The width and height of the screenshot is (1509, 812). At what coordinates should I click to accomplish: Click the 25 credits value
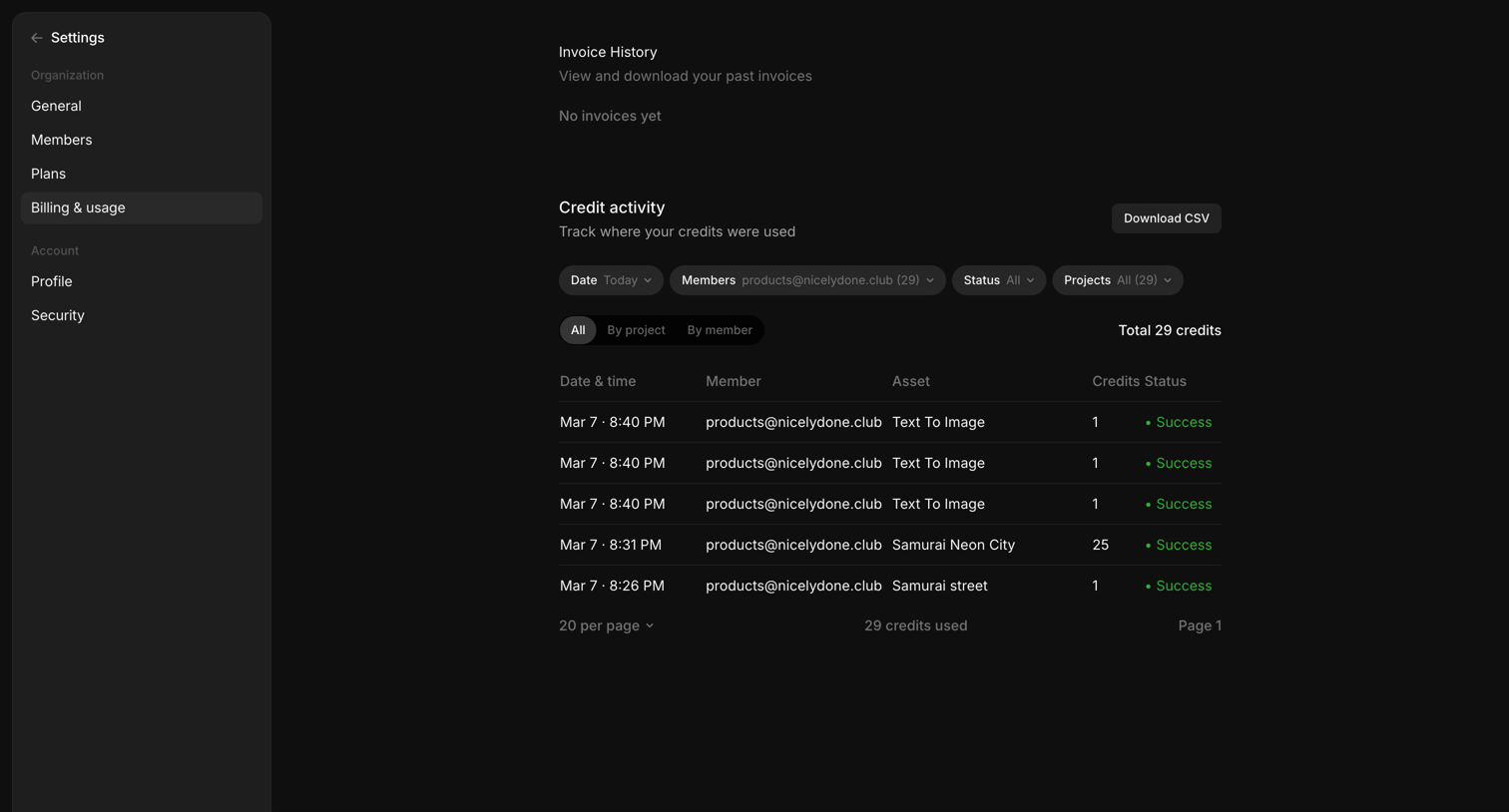click(1100, 545)
